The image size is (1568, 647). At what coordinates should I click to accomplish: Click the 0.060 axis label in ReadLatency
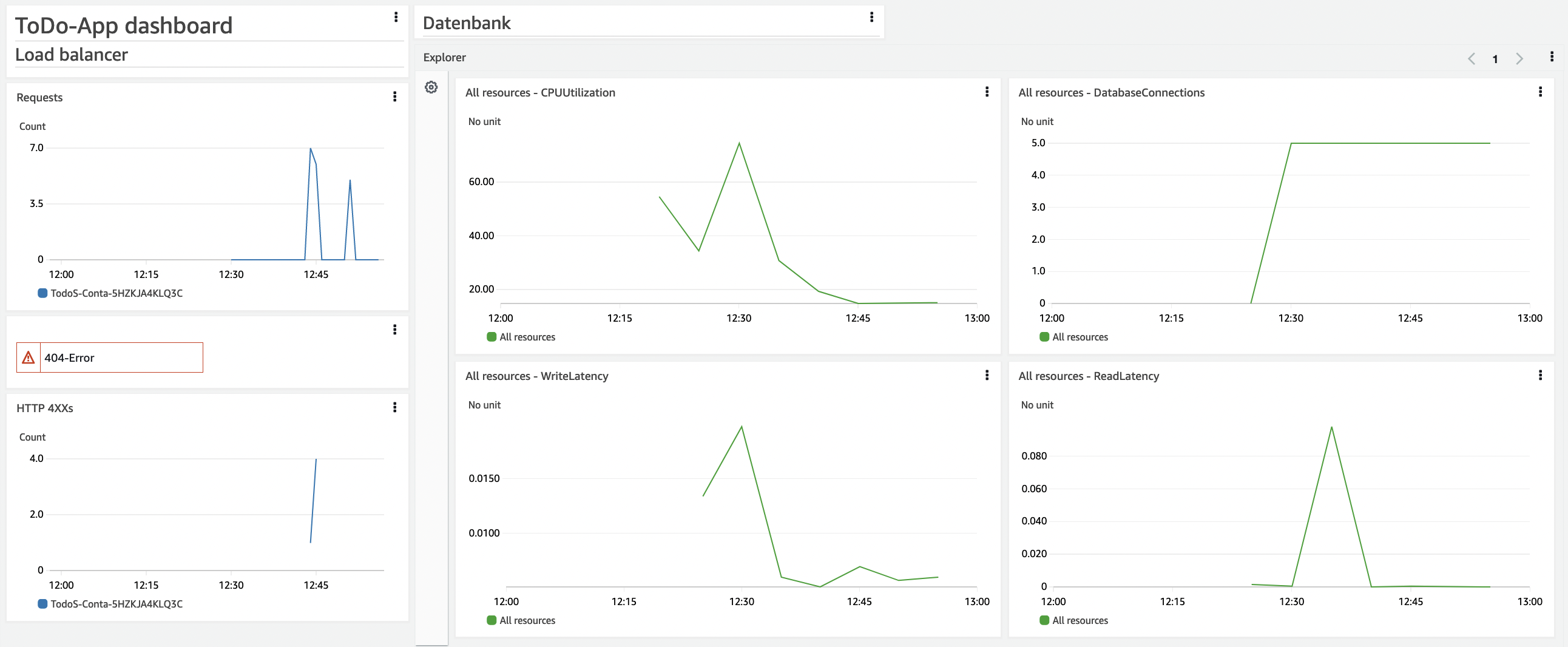tap(1033, 489)
